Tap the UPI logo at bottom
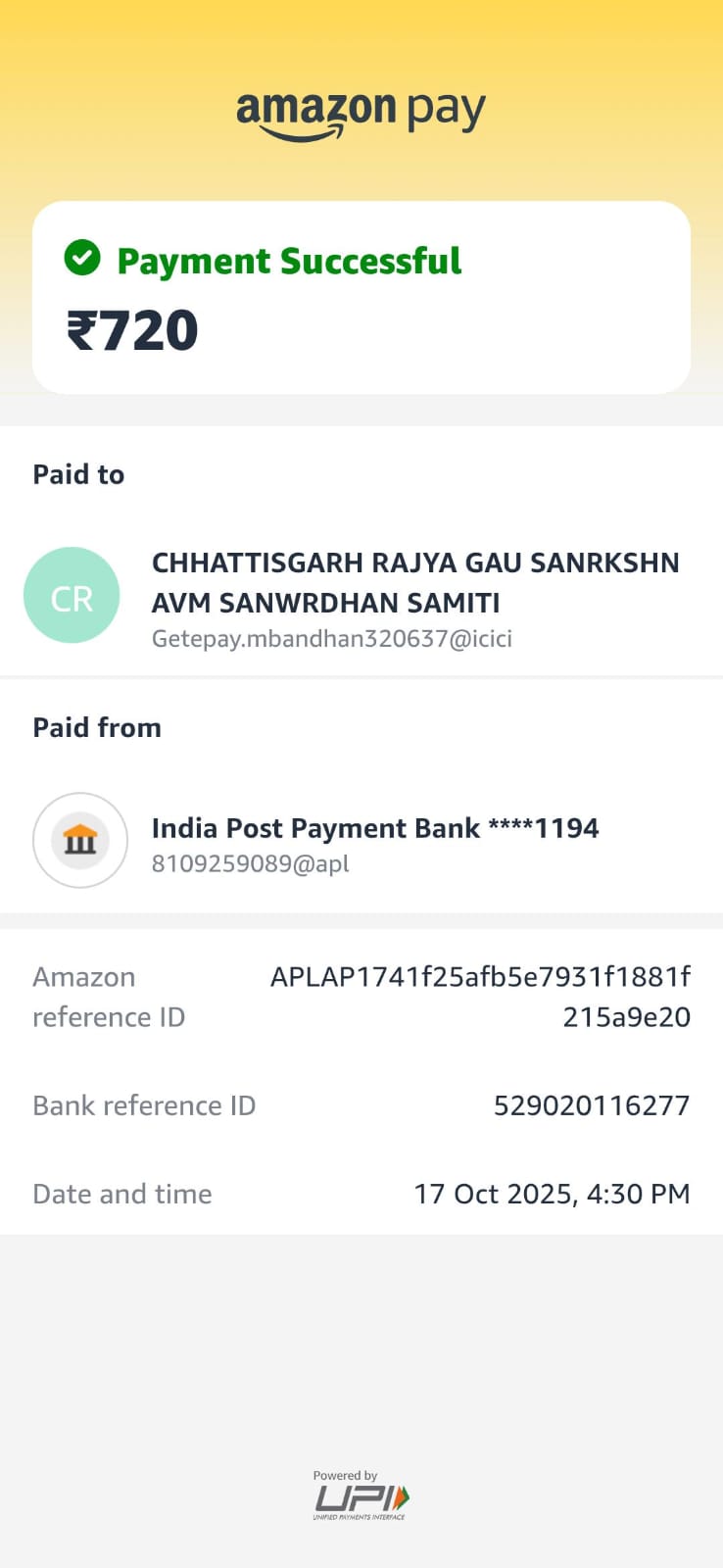723x1568 pixels. (x=361, y=1500)
